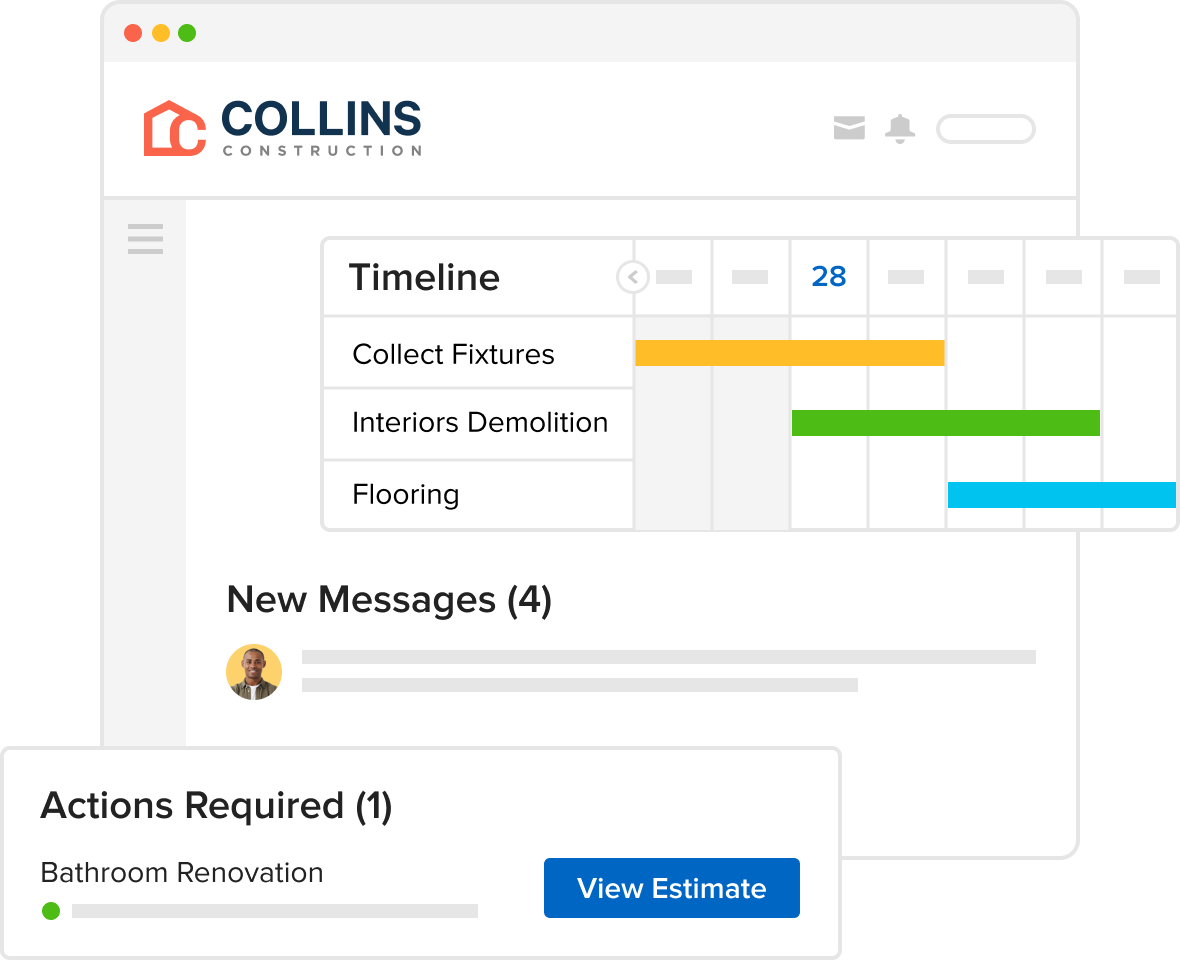This screenshot has height=960, width=1180.
Task: Select the Collect Fixtures row label
Action: (453, 354)
